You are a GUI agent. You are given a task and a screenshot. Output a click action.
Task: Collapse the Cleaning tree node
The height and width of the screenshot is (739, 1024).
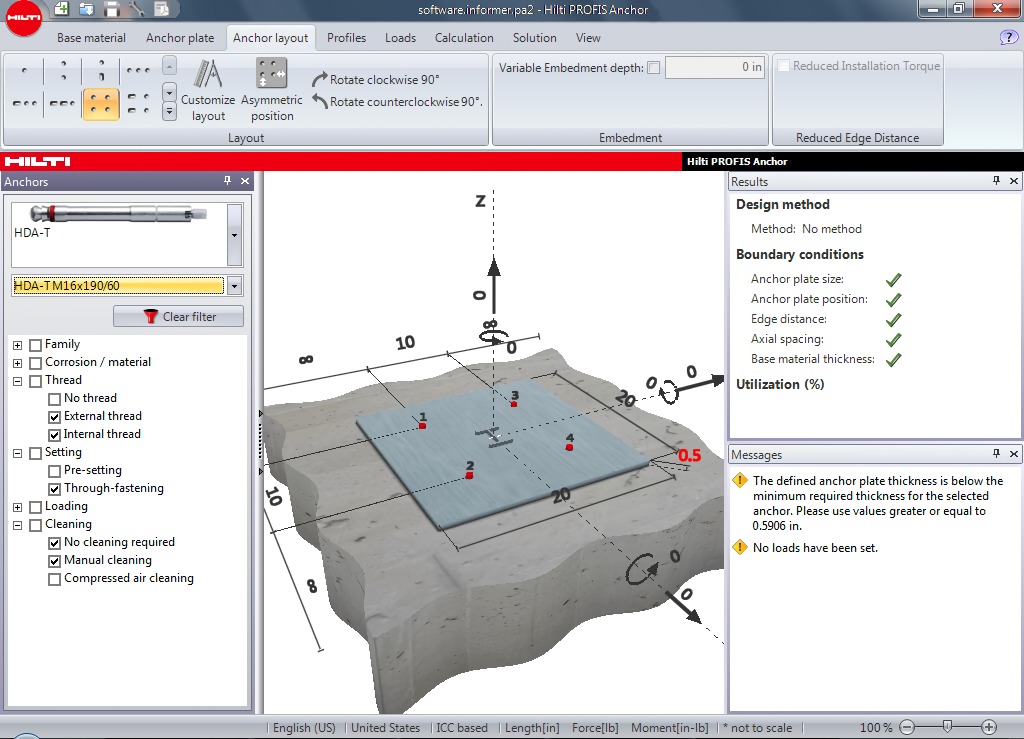point(18,525)
